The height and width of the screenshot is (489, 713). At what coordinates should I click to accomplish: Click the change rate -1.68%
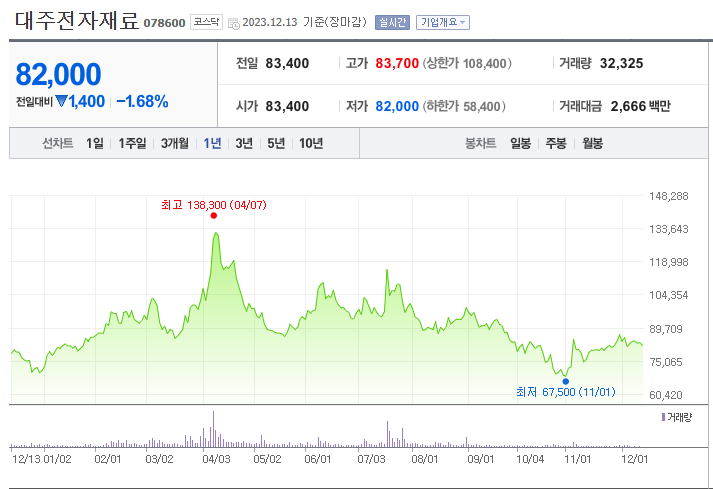point(142,101)
